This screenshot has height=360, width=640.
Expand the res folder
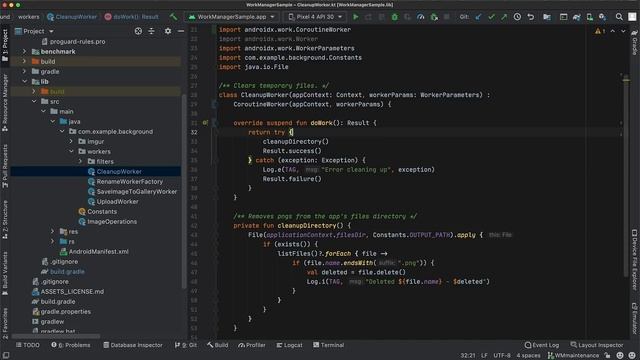52,231
